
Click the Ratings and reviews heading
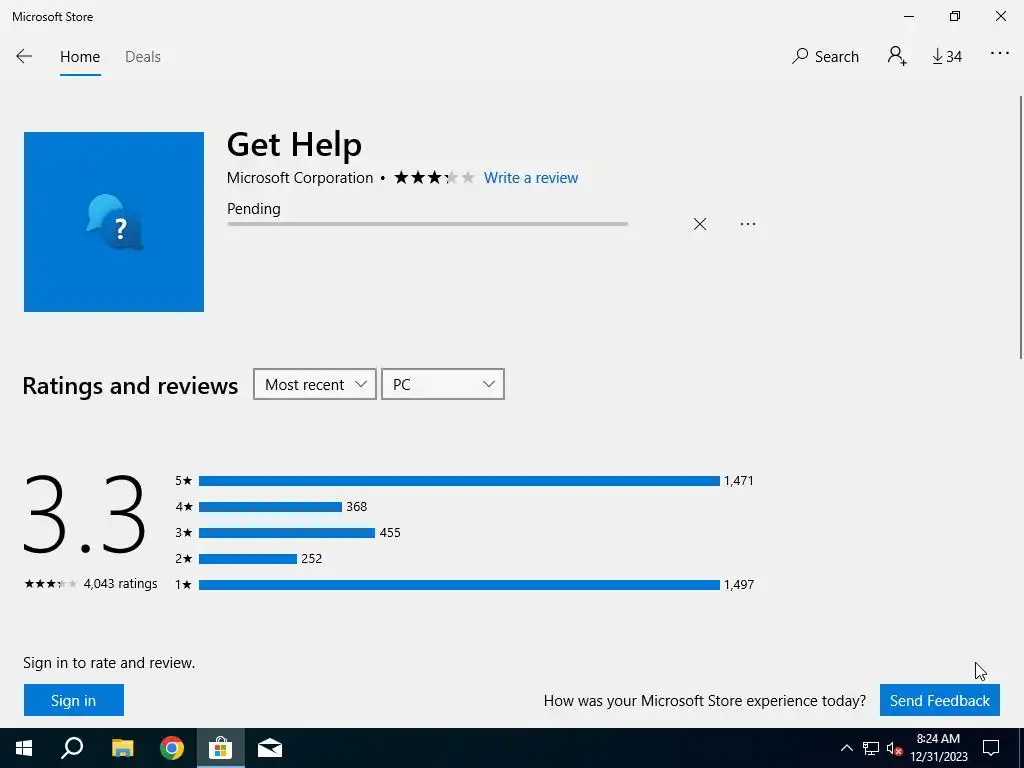click(x=130, y=385)
